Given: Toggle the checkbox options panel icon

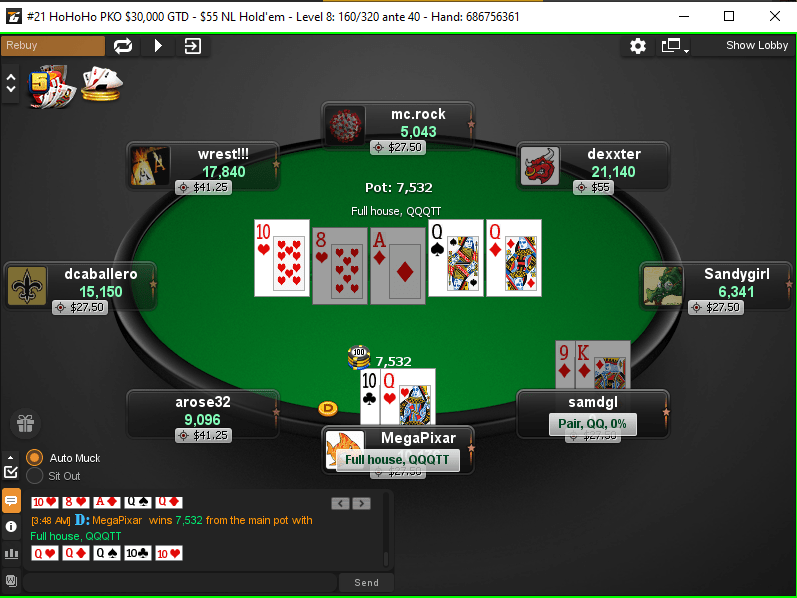Looking at the screenshot, I should pos(11,472).
